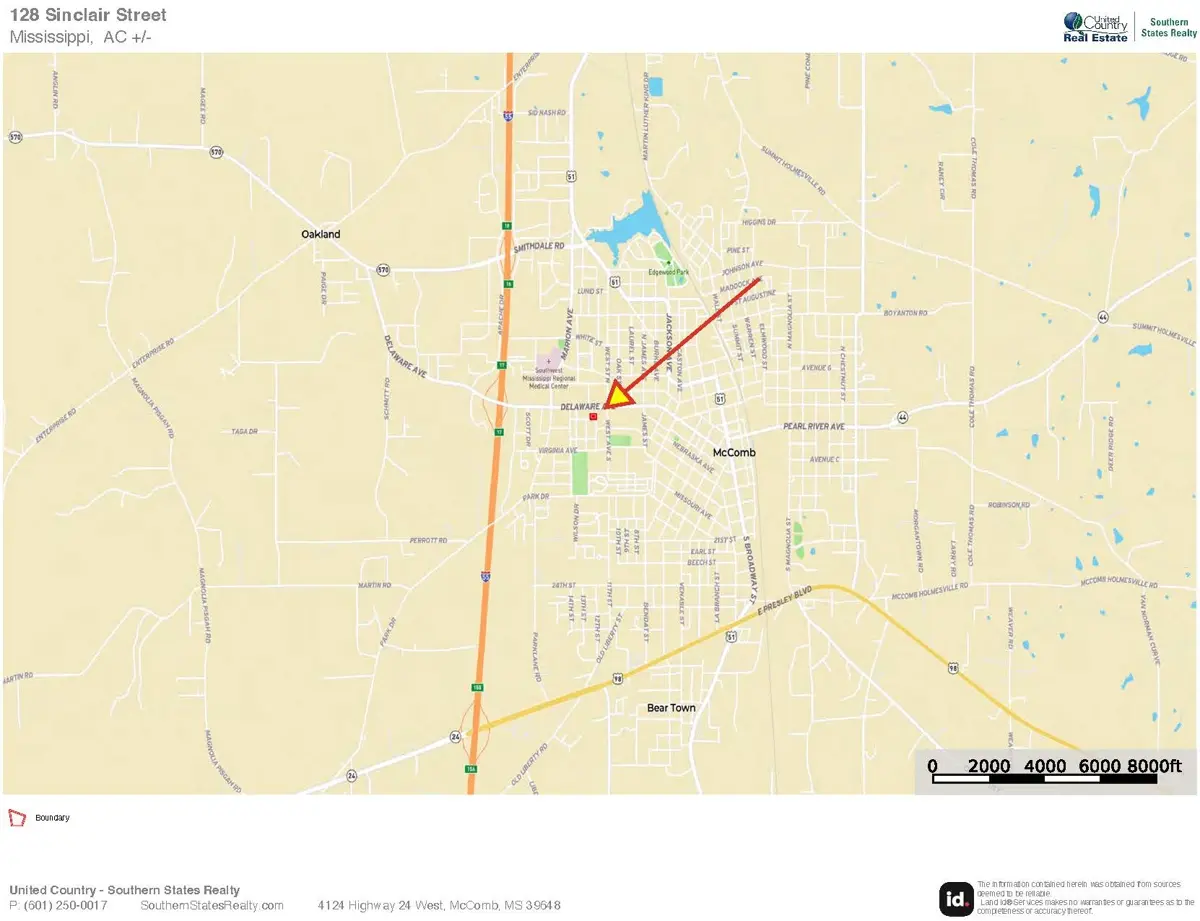Screen dimensions: 1200x921
Task: Select the small red property marker square
Action: coord(594,416)
